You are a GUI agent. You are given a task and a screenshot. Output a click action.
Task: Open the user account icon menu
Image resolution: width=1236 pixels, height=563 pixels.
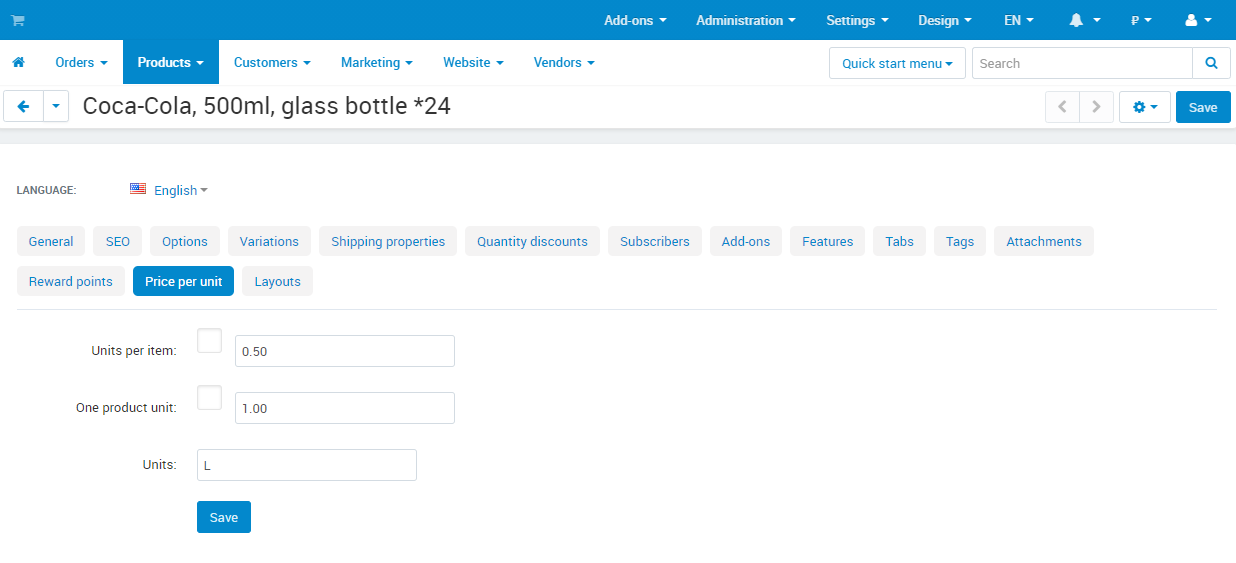pyautogui.click(x=1198, y=20)
